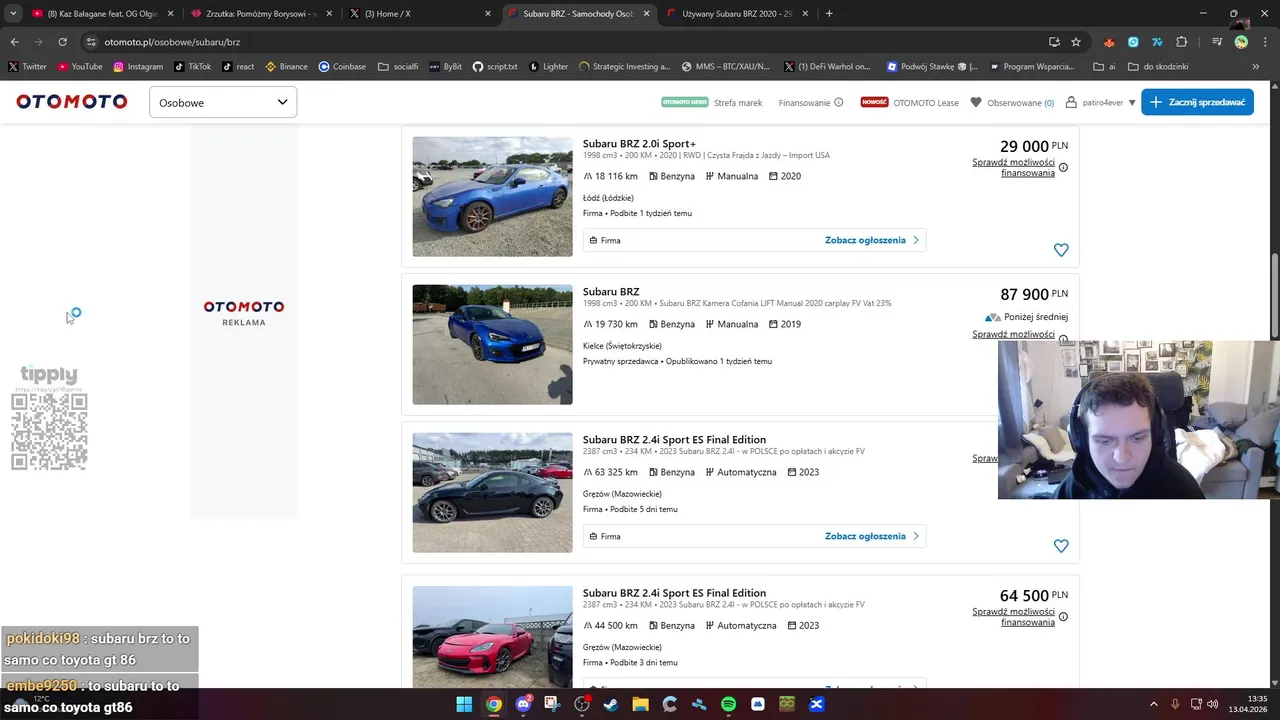This screenshot has height=720, width=1280.
Task: Open File Explorer from the taskbar
Action: pos(640,704)
